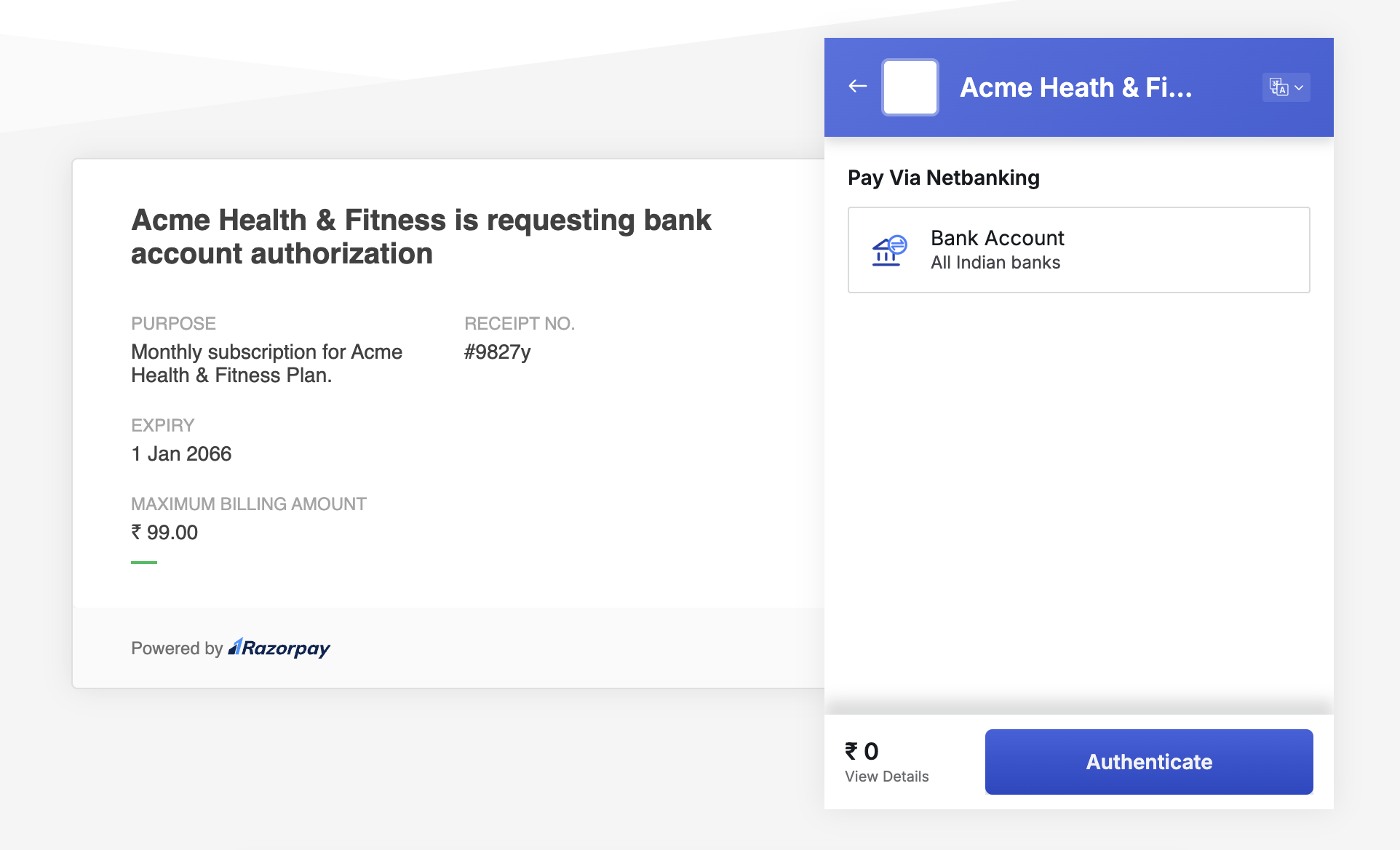Screen dimensions: 1400x850
Task: Click the Pay Via Netbanking heading
Action: point(943,177)
